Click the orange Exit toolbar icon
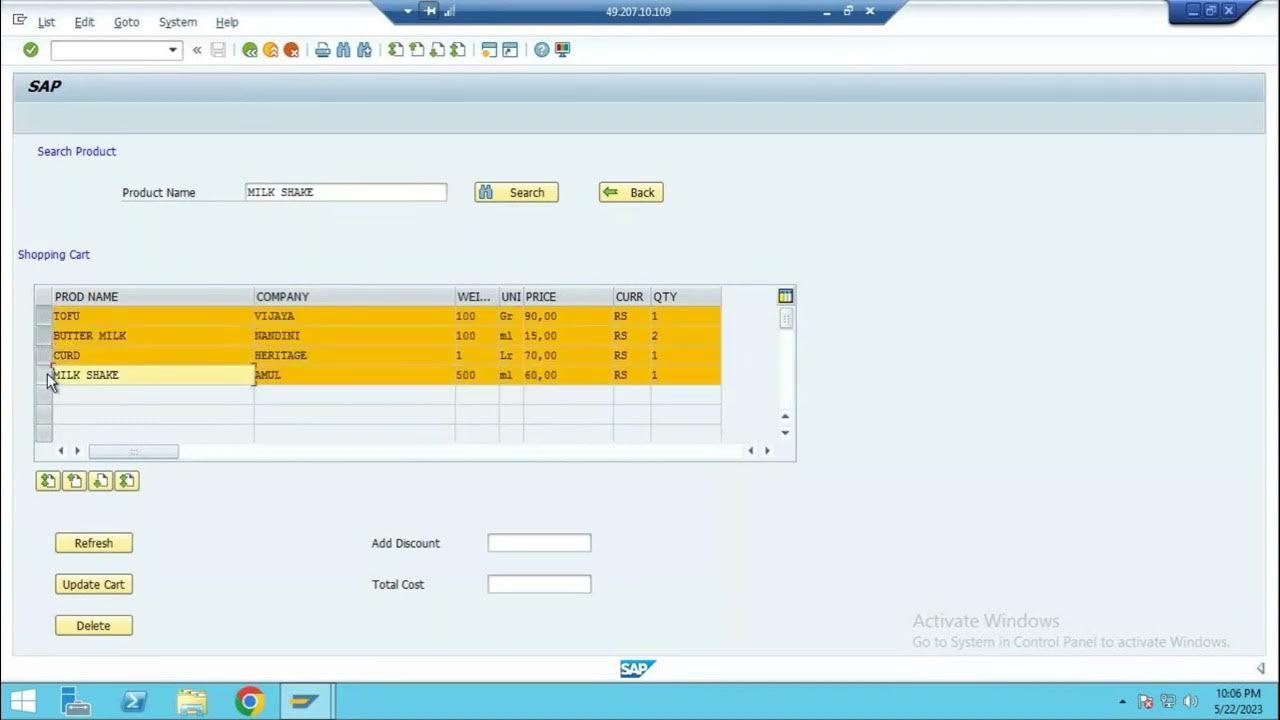1280x720 pixels. 271,50
